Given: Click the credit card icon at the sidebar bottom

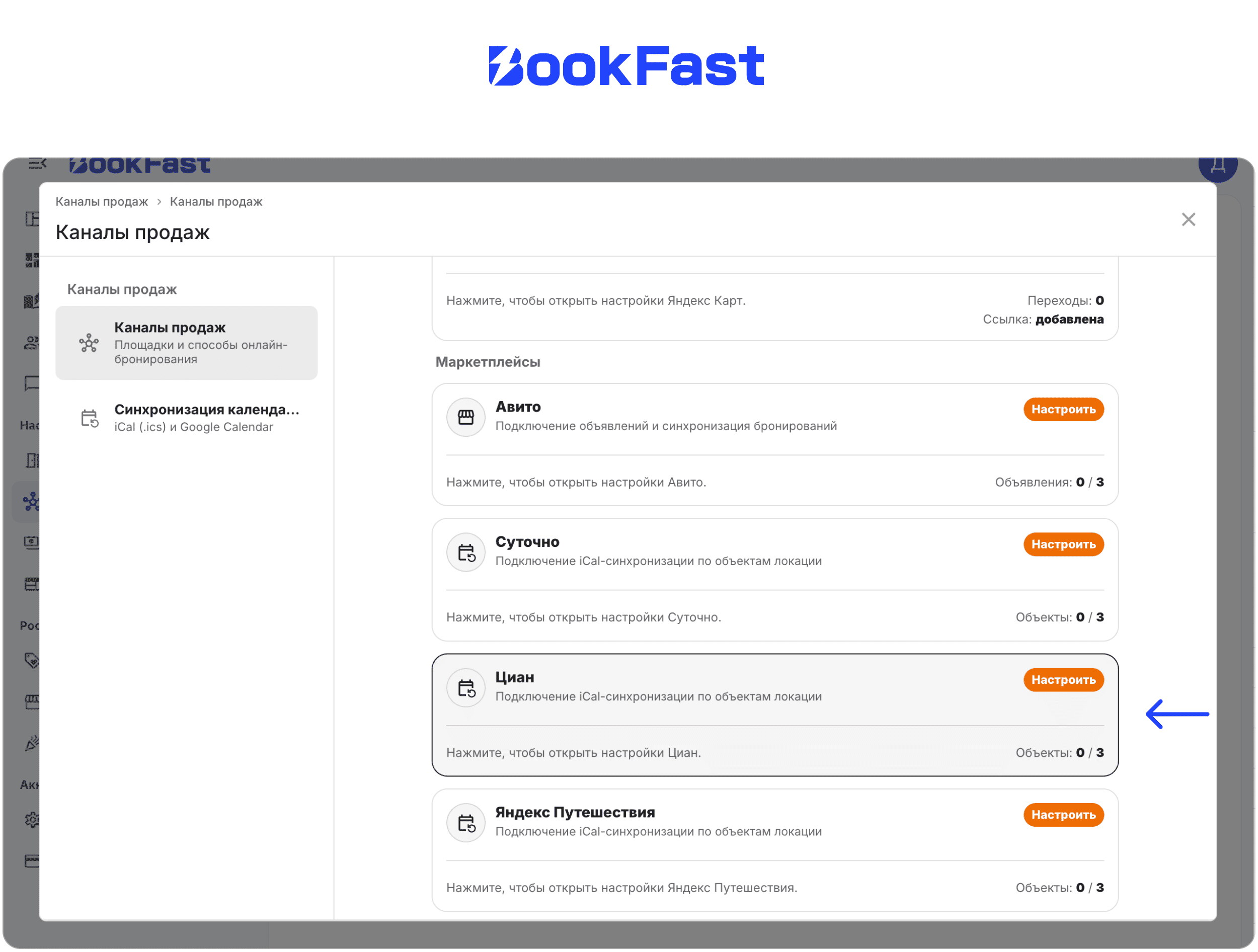Looking at the screenshot, I should coord(32,861).
